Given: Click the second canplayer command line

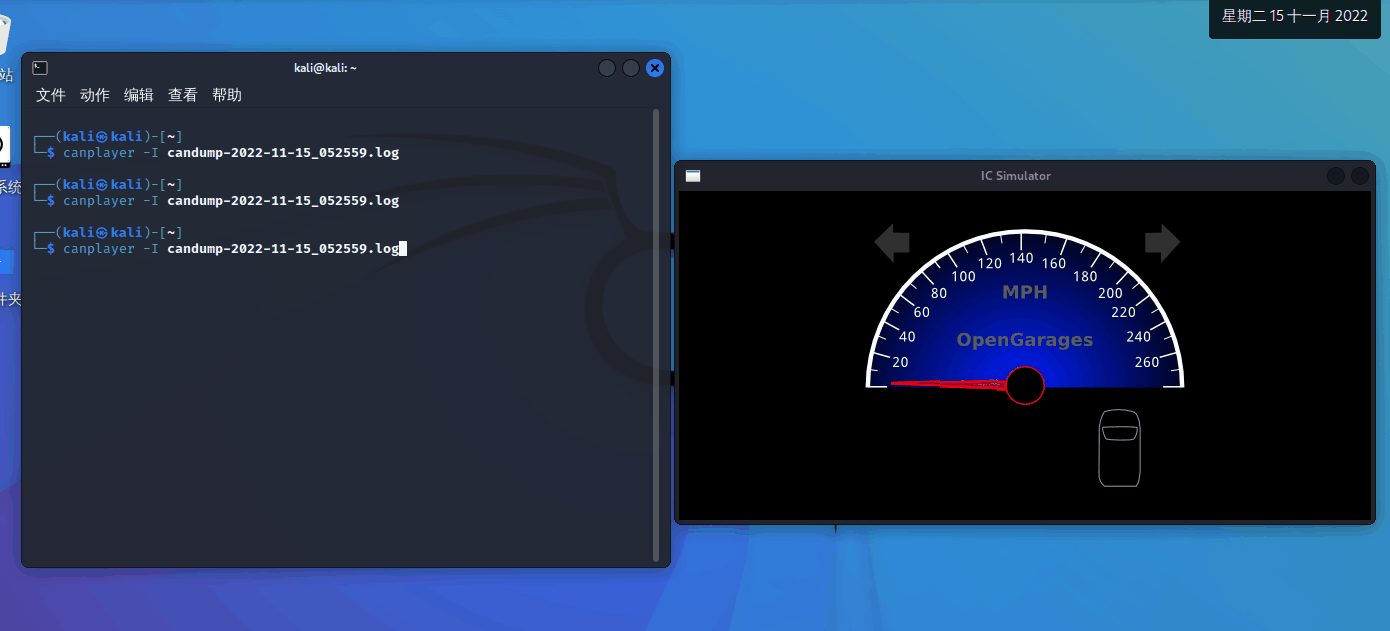Looking at the screenshot, I should [231, 201].
